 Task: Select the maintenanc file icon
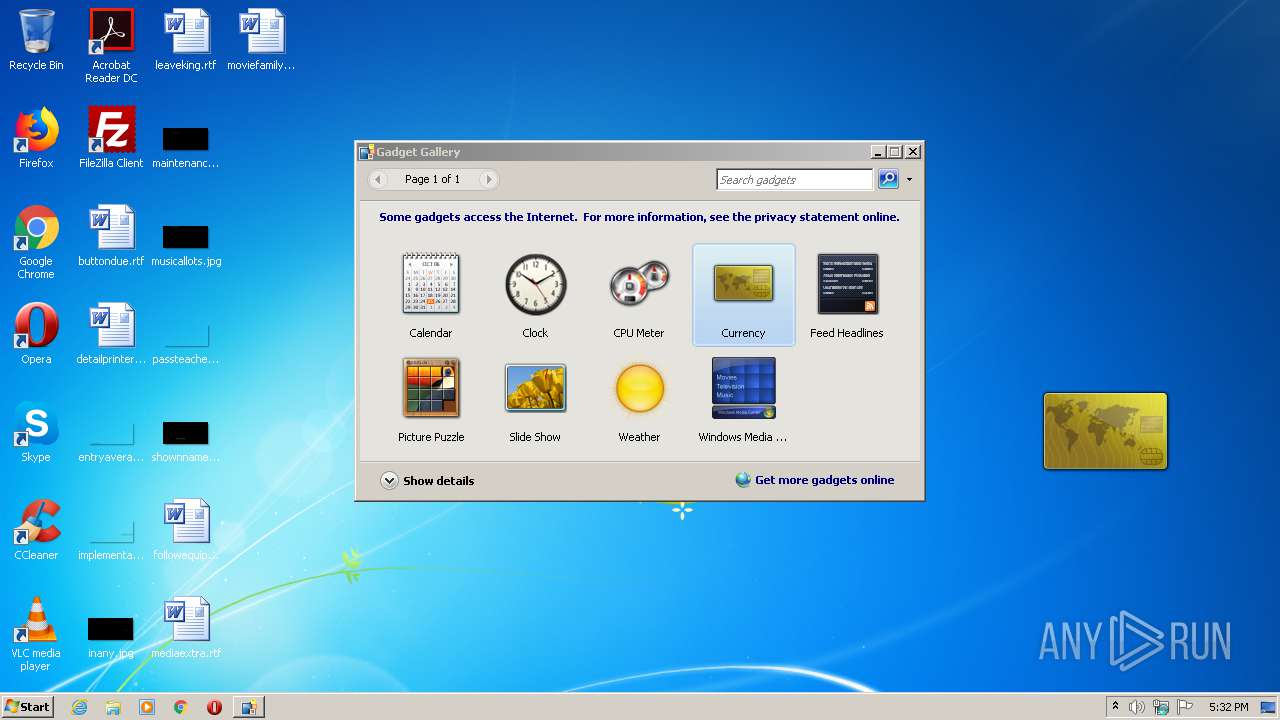click(186, 148)
